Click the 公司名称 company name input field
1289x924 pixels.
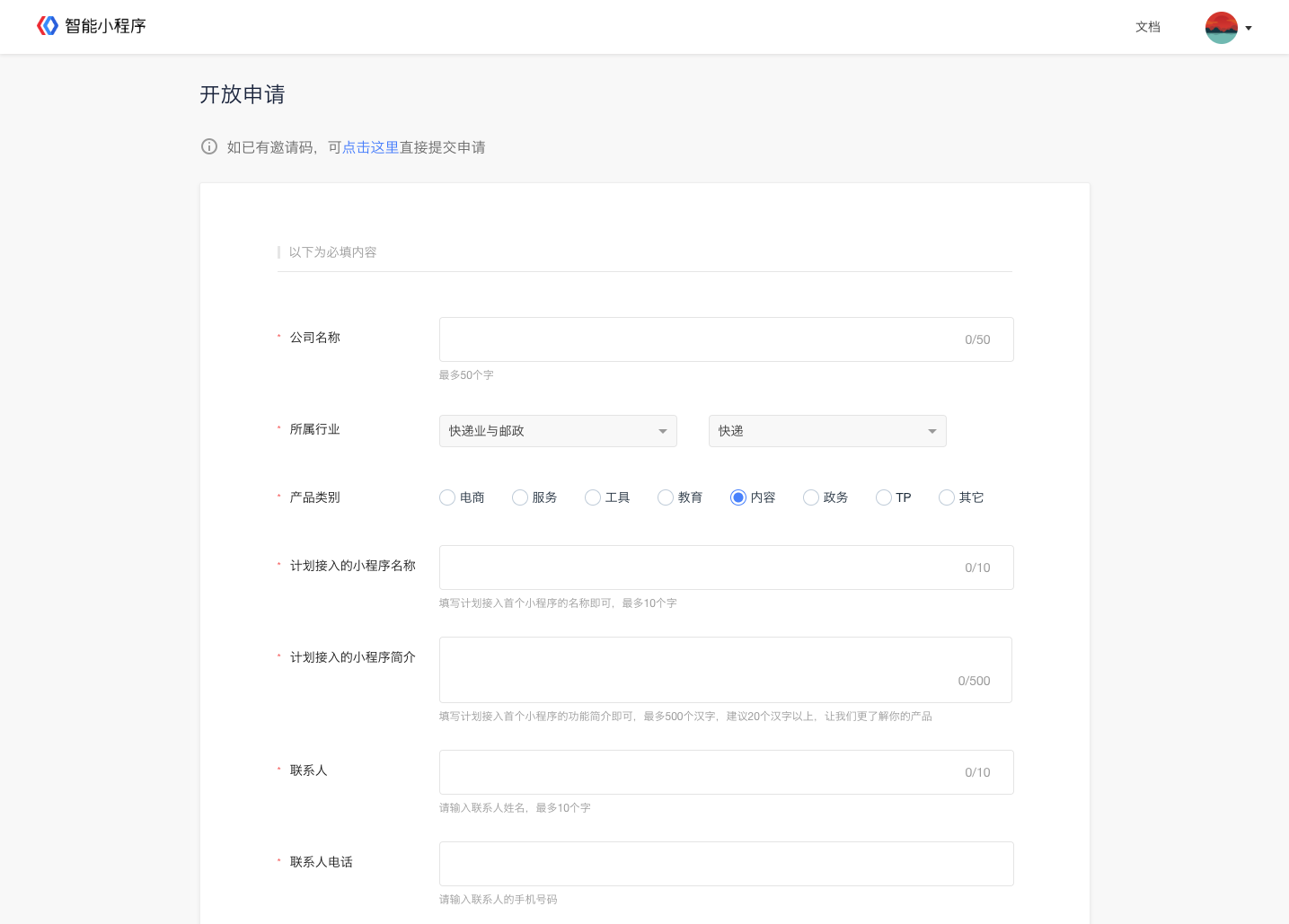tap(726, 339)
